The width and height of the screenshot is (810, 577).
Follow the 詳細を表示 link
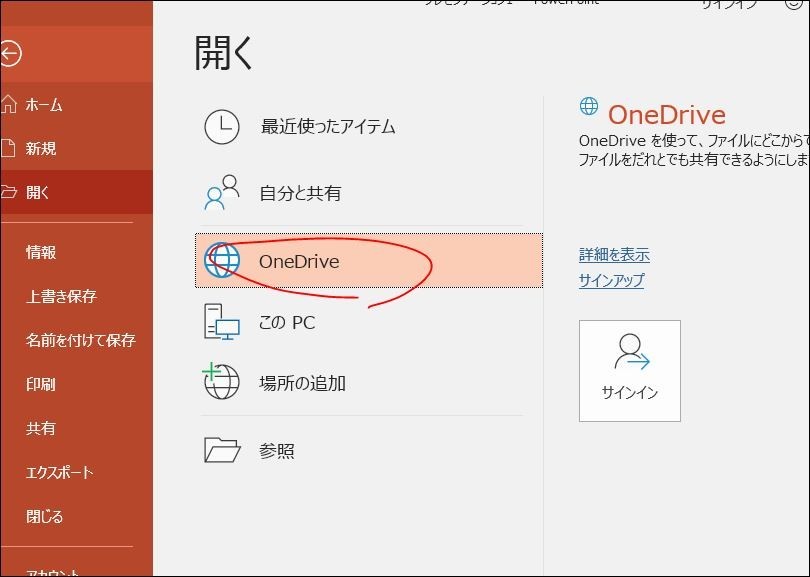coord(614,255)
